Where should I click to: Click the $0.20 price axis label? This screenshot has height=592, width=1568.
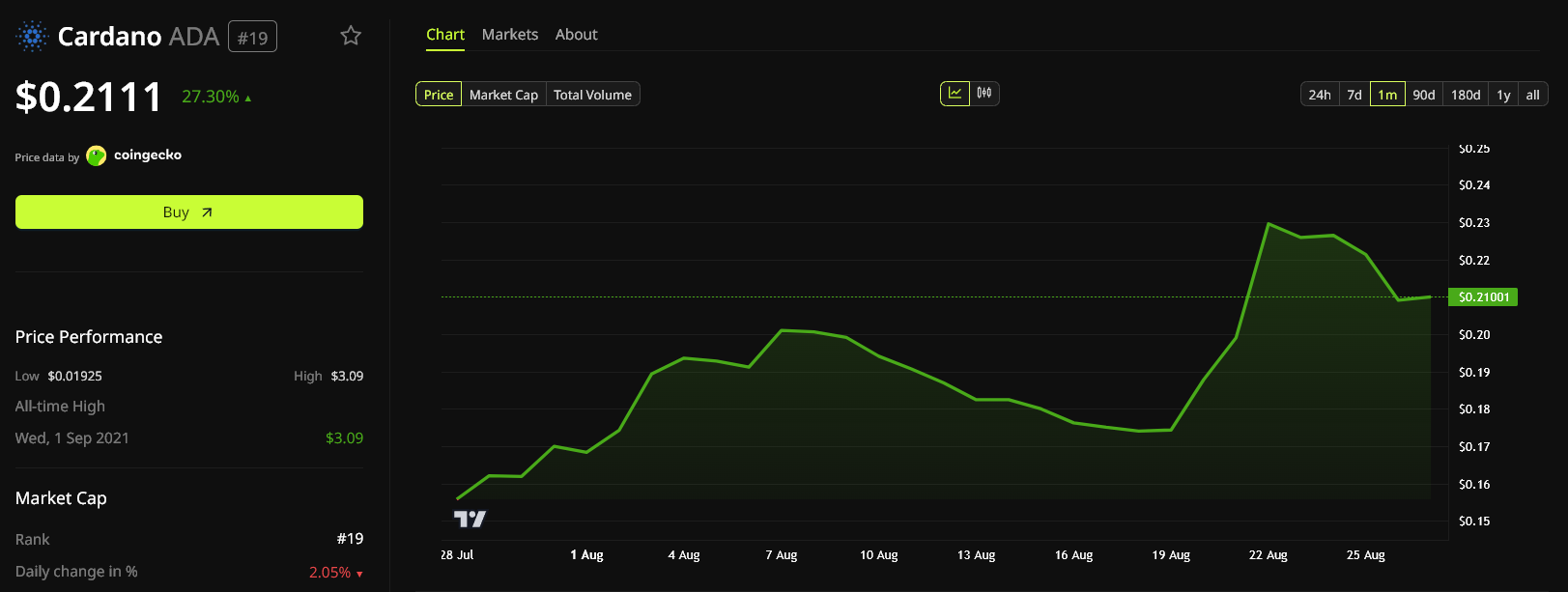click(x=1474, y=335)
